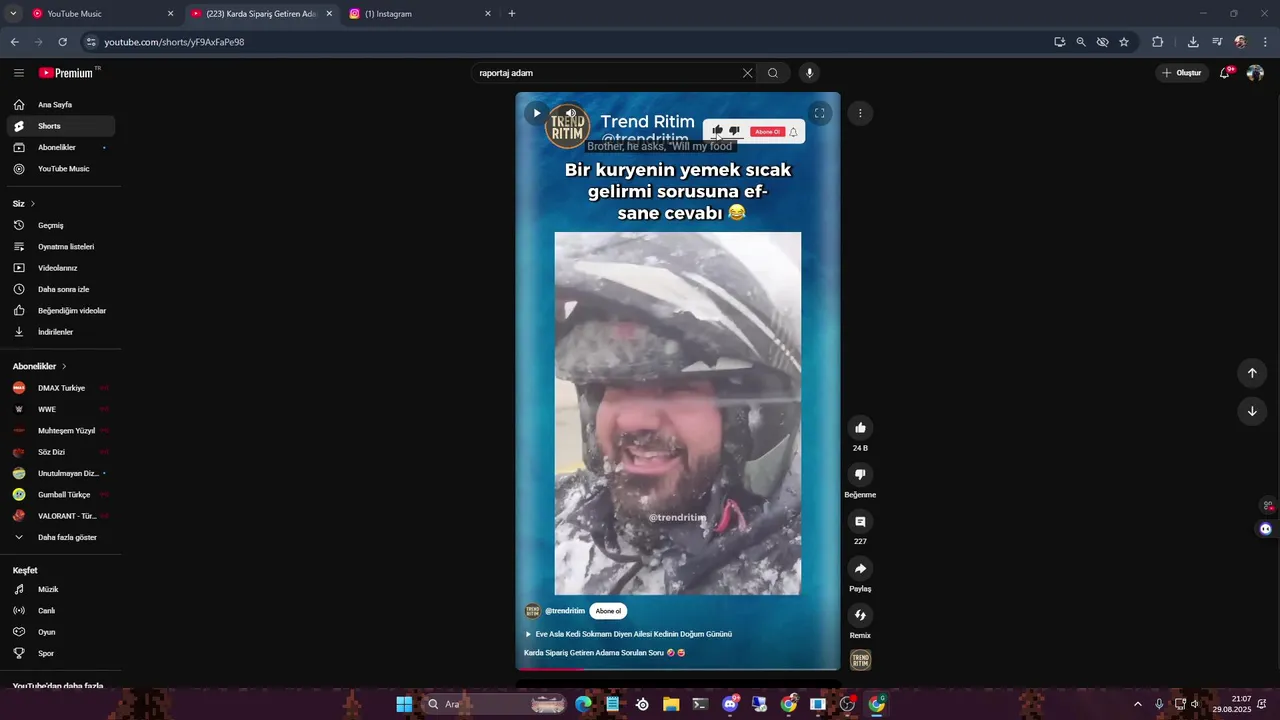Open the YouTube hamburger guide menu
Screen dimensions: 1280x720
[19, 73]
